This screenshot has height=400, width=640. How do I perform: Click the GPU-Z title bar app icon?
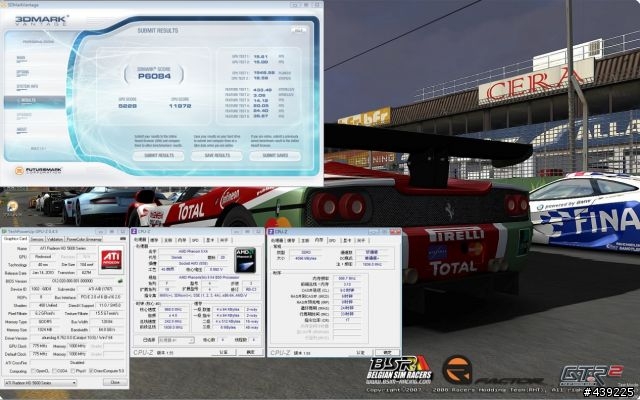(4, 231)
